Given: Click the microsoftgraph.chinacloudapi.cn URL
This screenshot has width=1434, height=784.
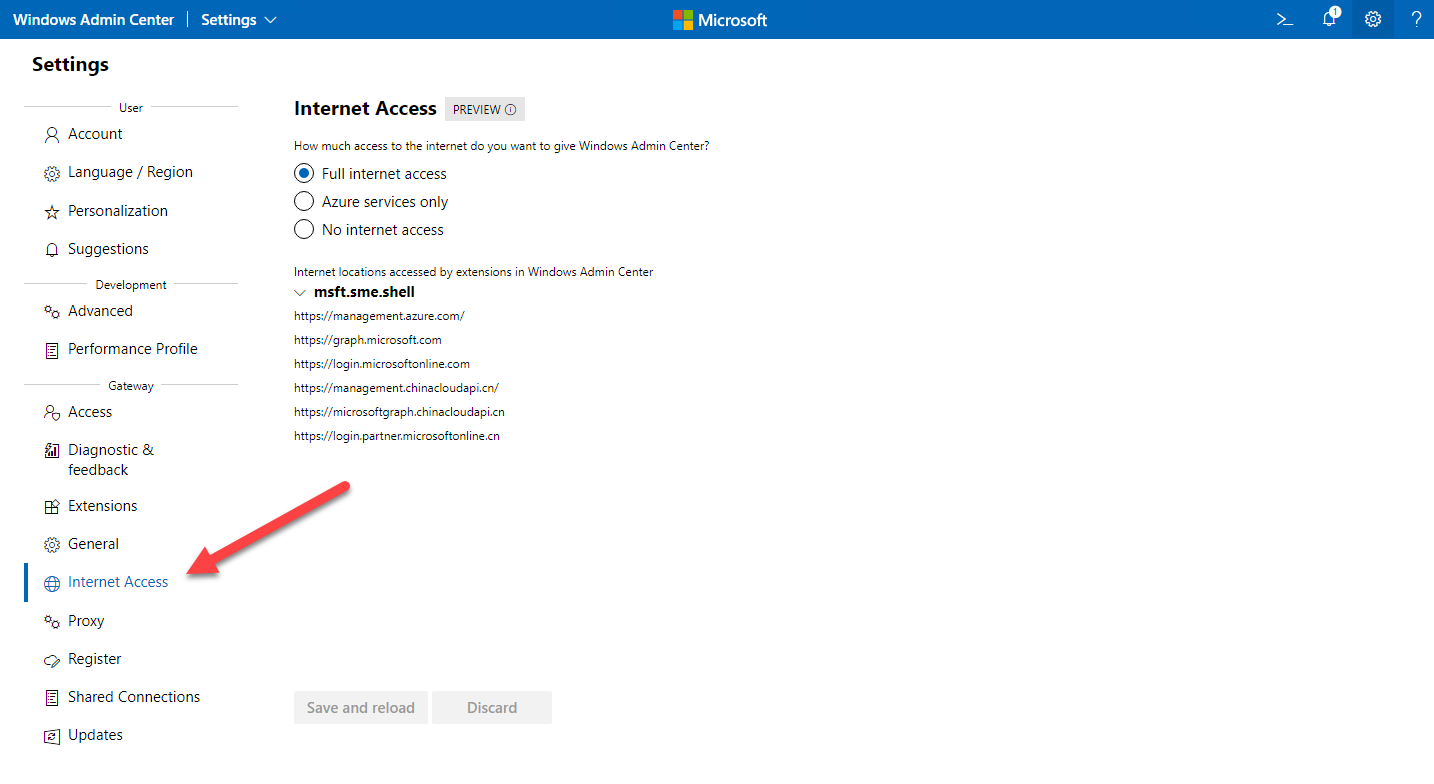Looking at the screenshot, I should pos(399,412).
